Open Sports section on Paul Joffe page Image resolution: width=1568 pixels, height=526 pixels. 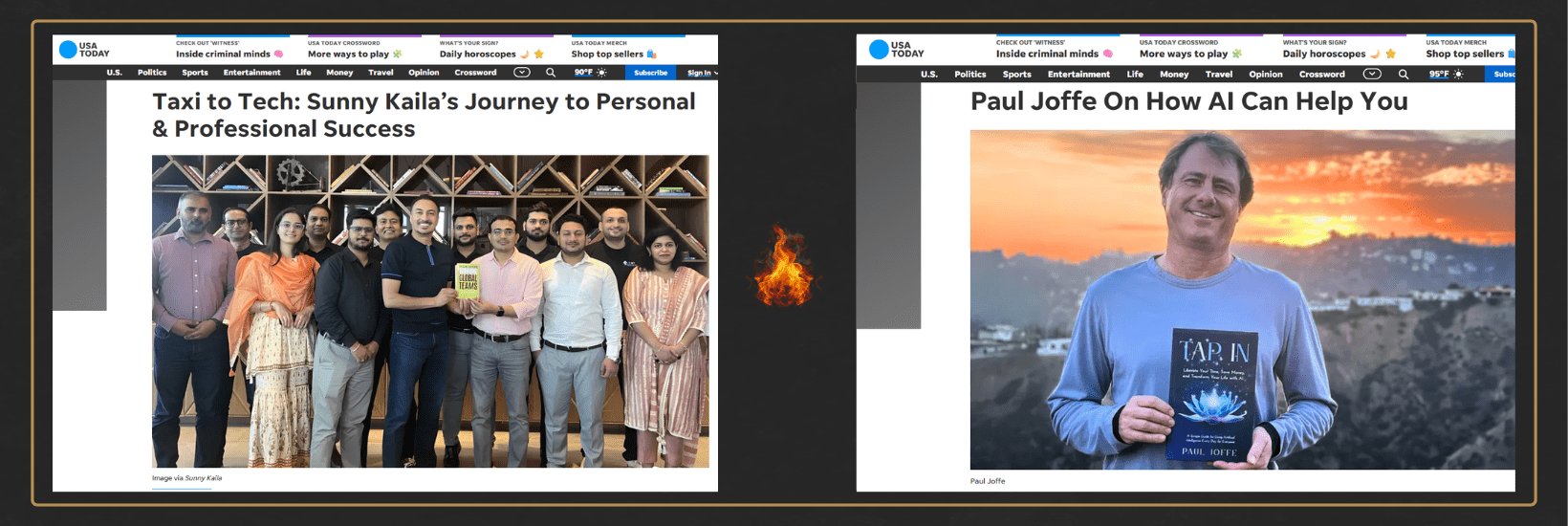click(1017, 74)
